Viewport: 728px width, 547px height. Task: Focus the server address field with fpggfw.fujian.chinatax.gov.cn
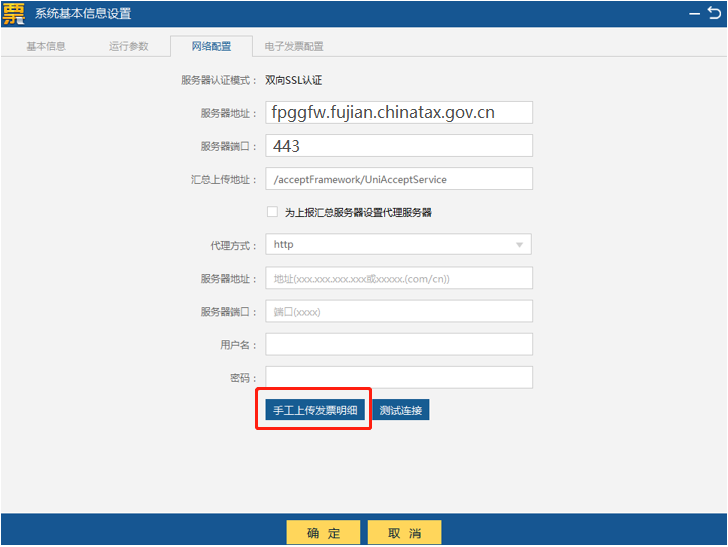(x=399, y=112)
